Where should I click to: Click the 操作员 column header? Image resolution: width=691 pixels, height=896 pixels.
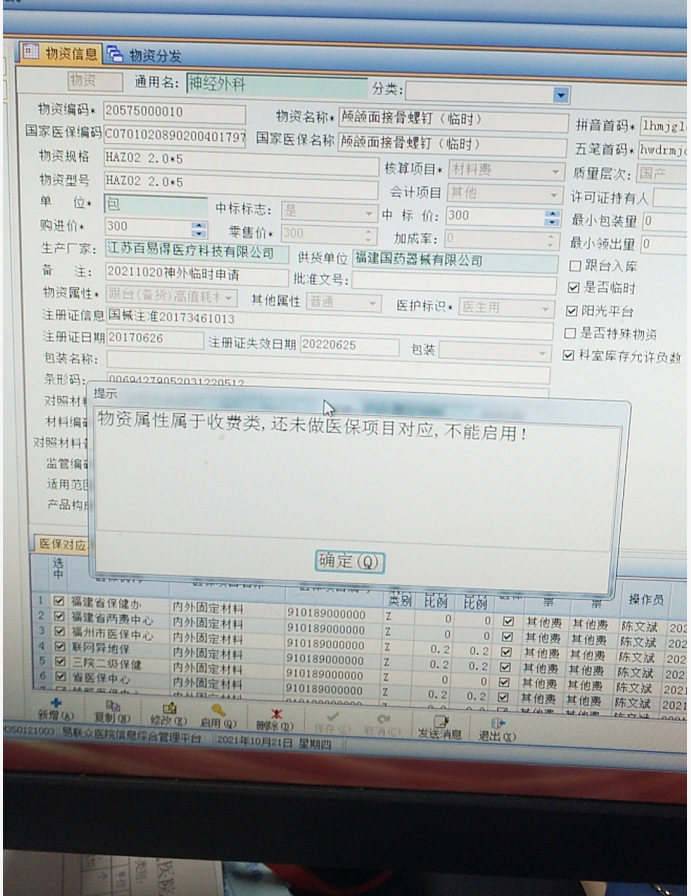tap(645, 599)
